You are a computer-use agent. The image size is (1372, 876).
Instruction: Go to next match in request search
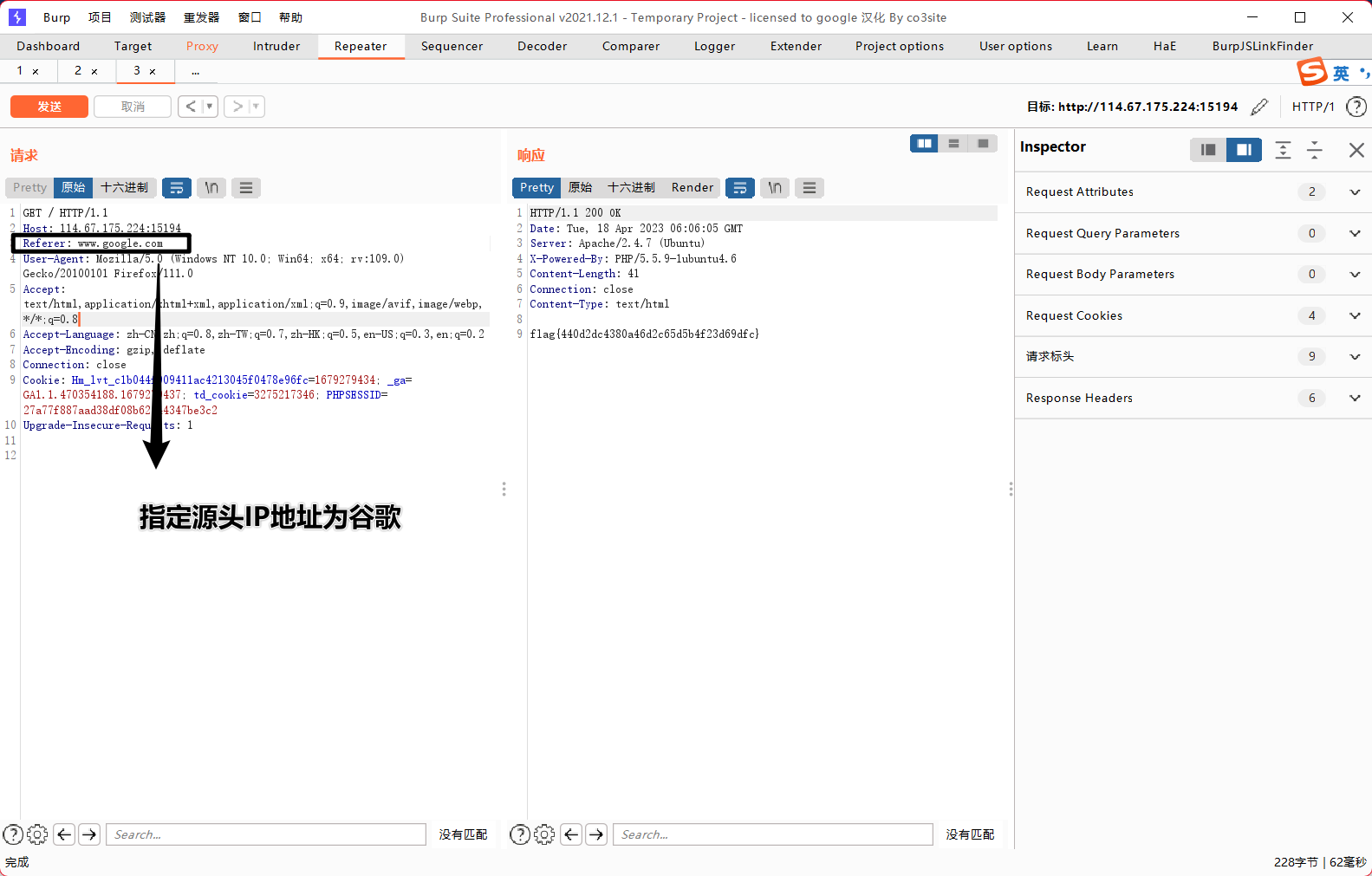click(89, 834)
